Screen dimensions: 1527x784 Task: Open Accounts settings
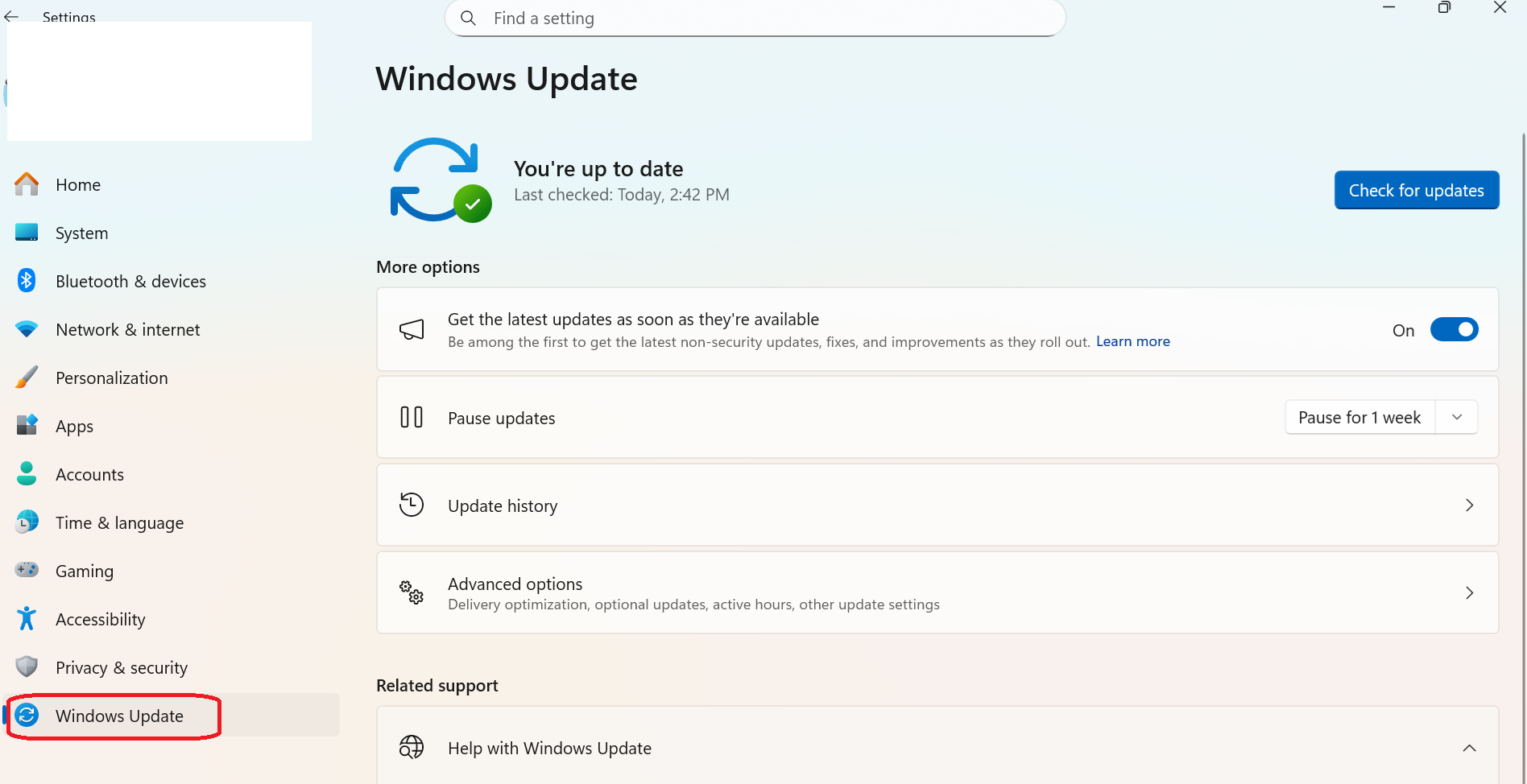[x=172, y=474]
